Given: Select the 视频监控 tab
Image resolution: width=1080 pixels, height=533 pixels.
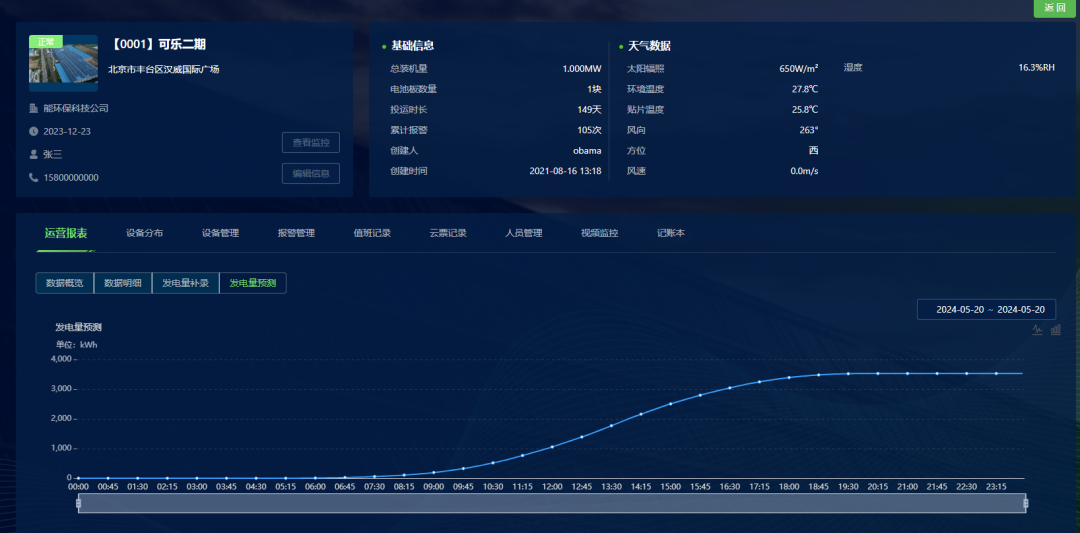Looking at the screenshot, I should click(x=599, y=233).
